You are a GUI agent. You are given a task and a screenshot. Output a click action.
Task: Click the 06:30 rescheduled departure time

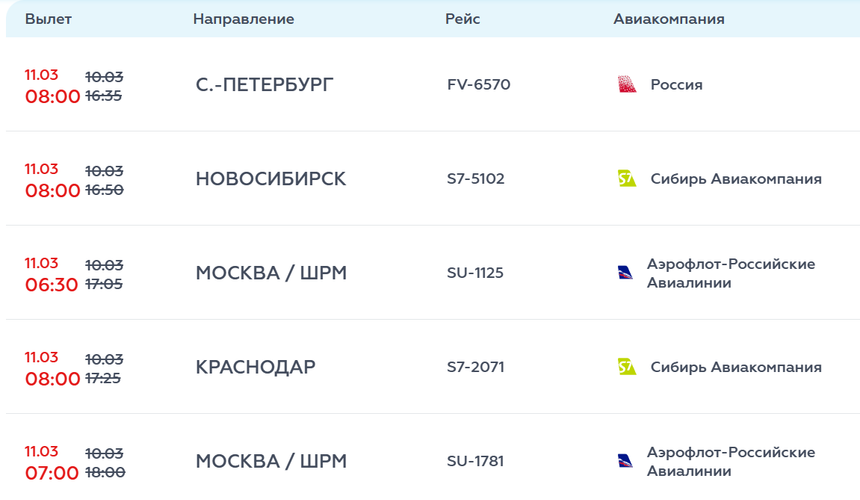(x=52, y=285)
